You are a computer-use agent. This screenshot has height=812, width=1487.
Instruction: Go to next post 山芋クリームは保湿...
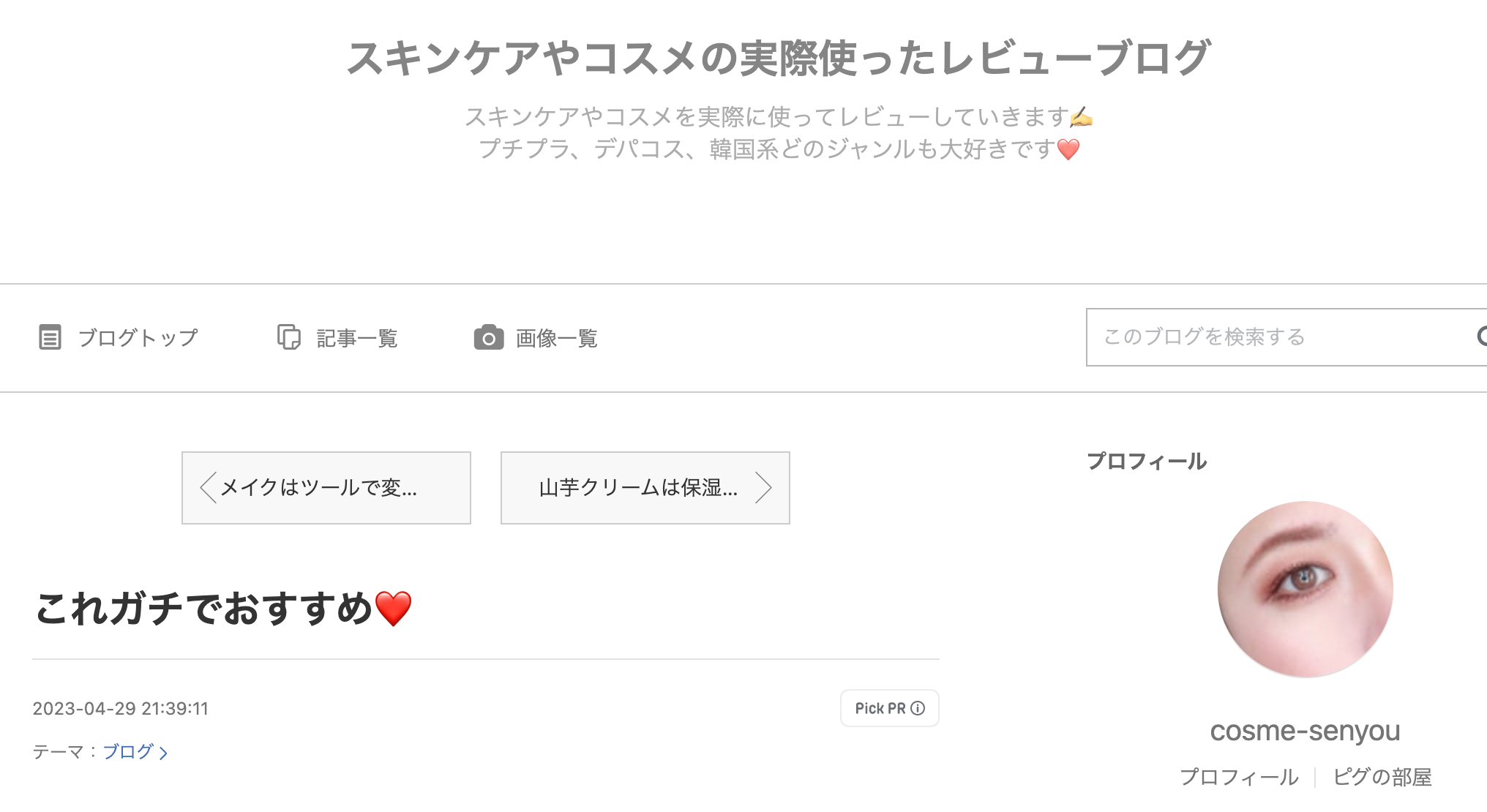pyautogui.click(x=645, y=488)
